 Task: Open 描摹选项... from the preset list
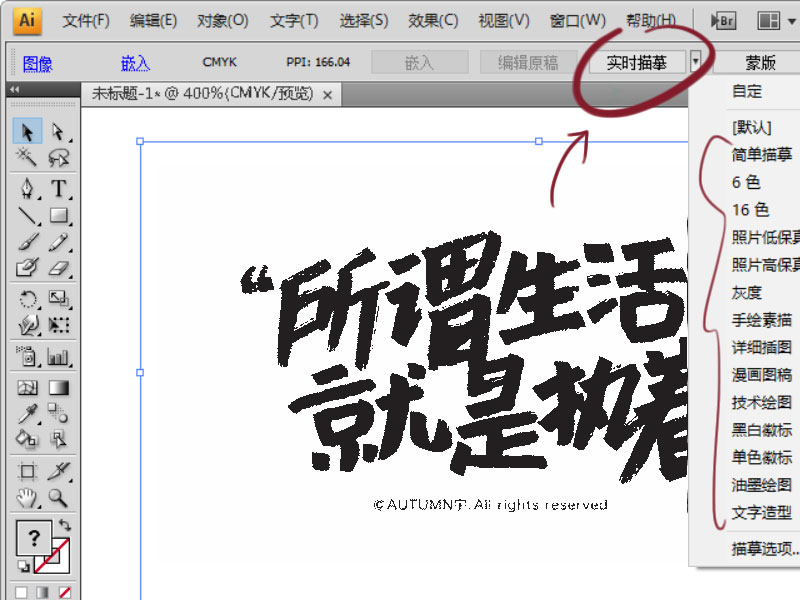(x=765, y=548)
